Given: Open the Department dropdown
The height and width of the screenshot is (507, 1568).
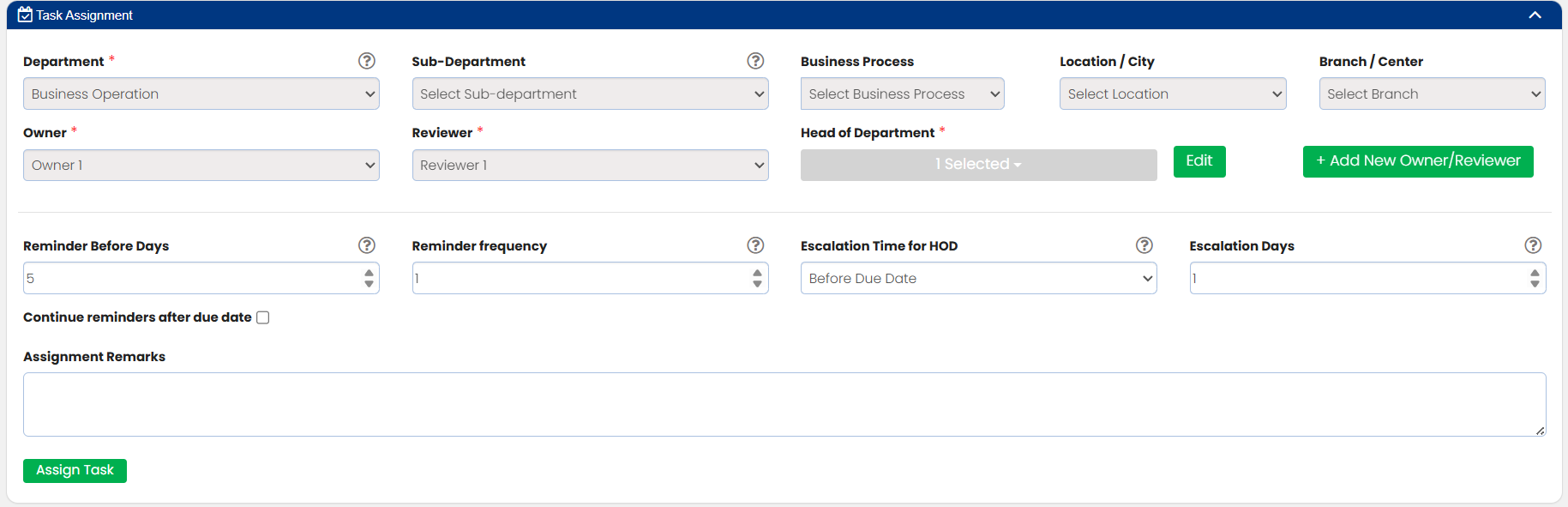Looking at the screenshot, I should [x=201, y=94].
